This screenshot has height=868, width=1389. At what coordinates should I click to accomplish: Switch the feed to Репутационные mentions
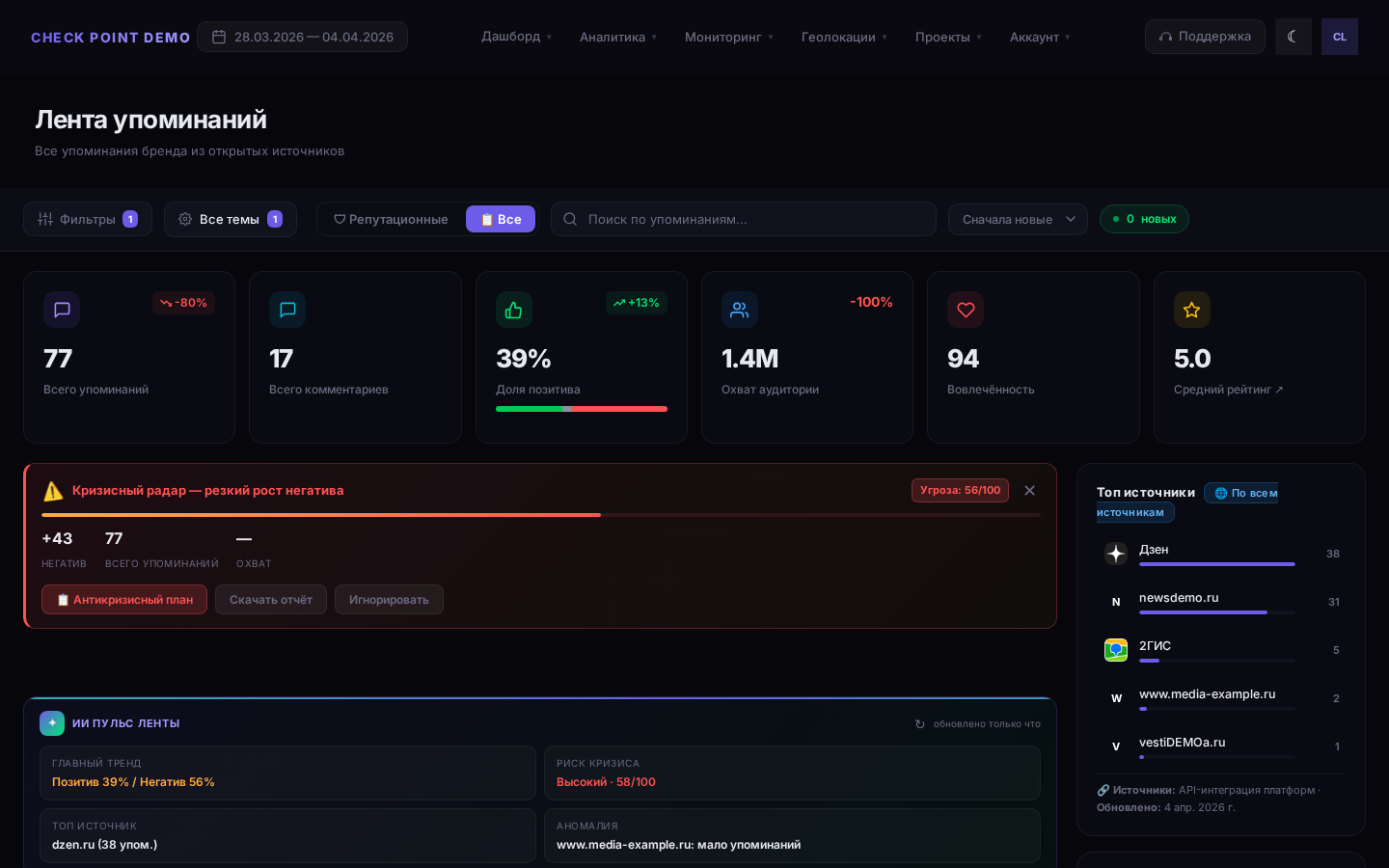point(391,219)
